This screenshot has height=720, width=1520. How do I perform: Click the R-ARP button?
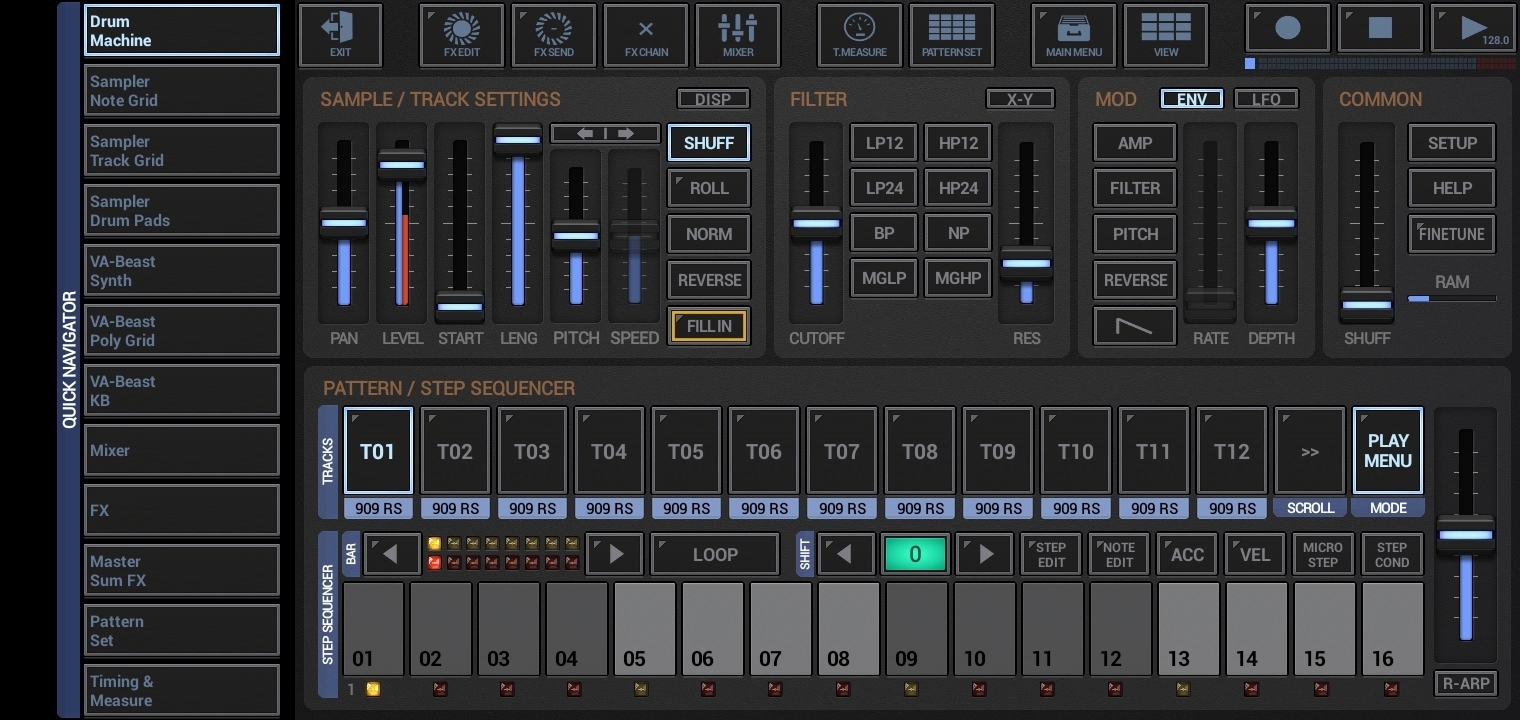point(1466,683)
